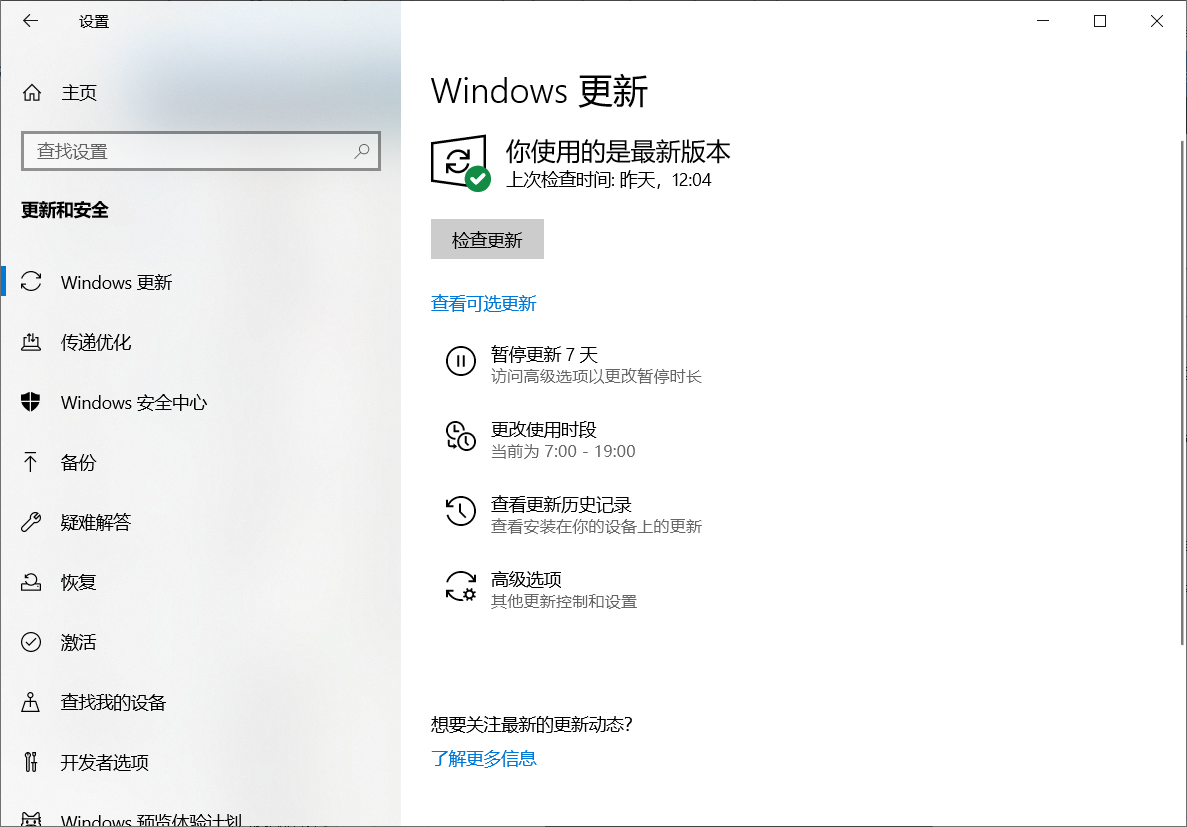Open the 查看可选更新 link
The height and width of the screenshot is (827, 1187).
[x=483, y=304]
